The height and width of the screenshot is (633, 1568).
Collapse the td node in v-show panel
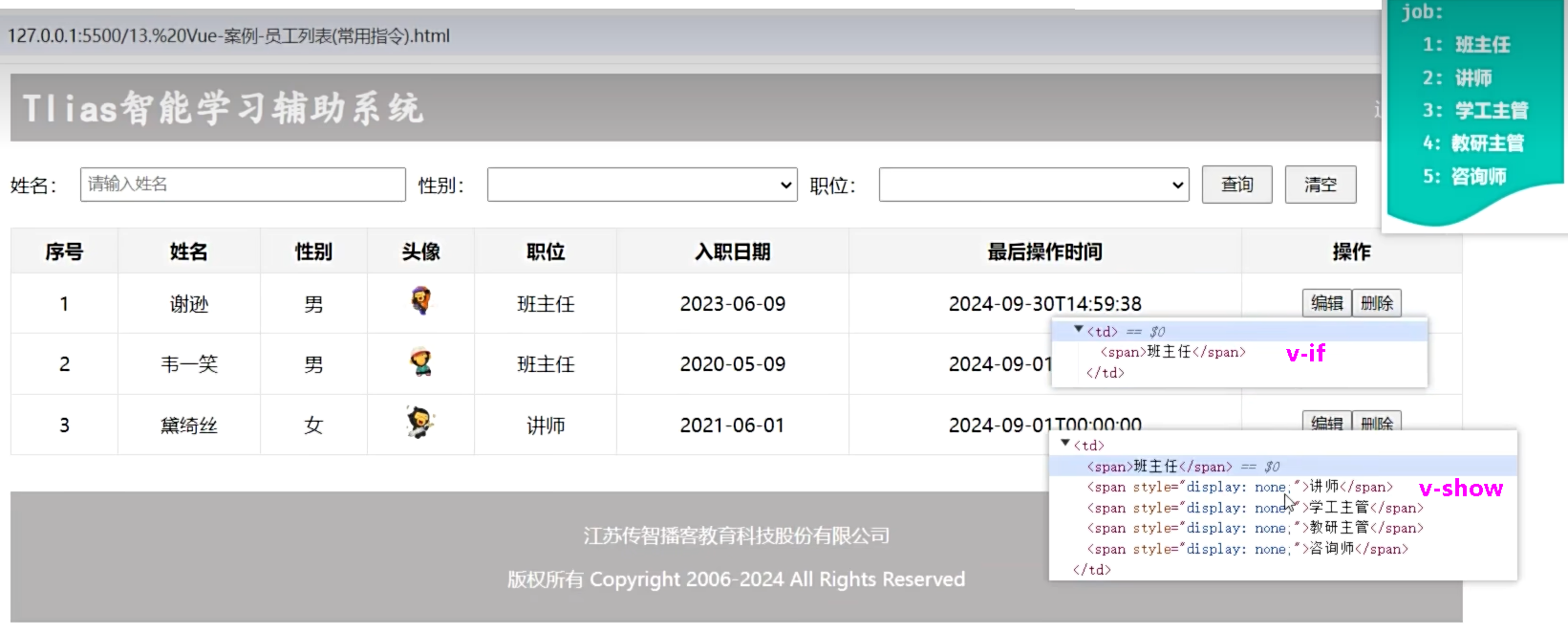pyautogui.click(x=1065, y=444)
